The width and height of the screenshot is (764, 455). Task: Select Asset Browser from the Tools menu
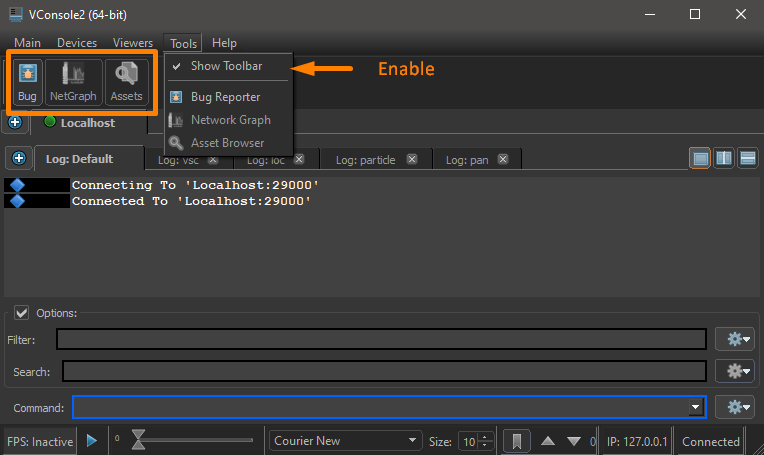(x=227, y=143)
